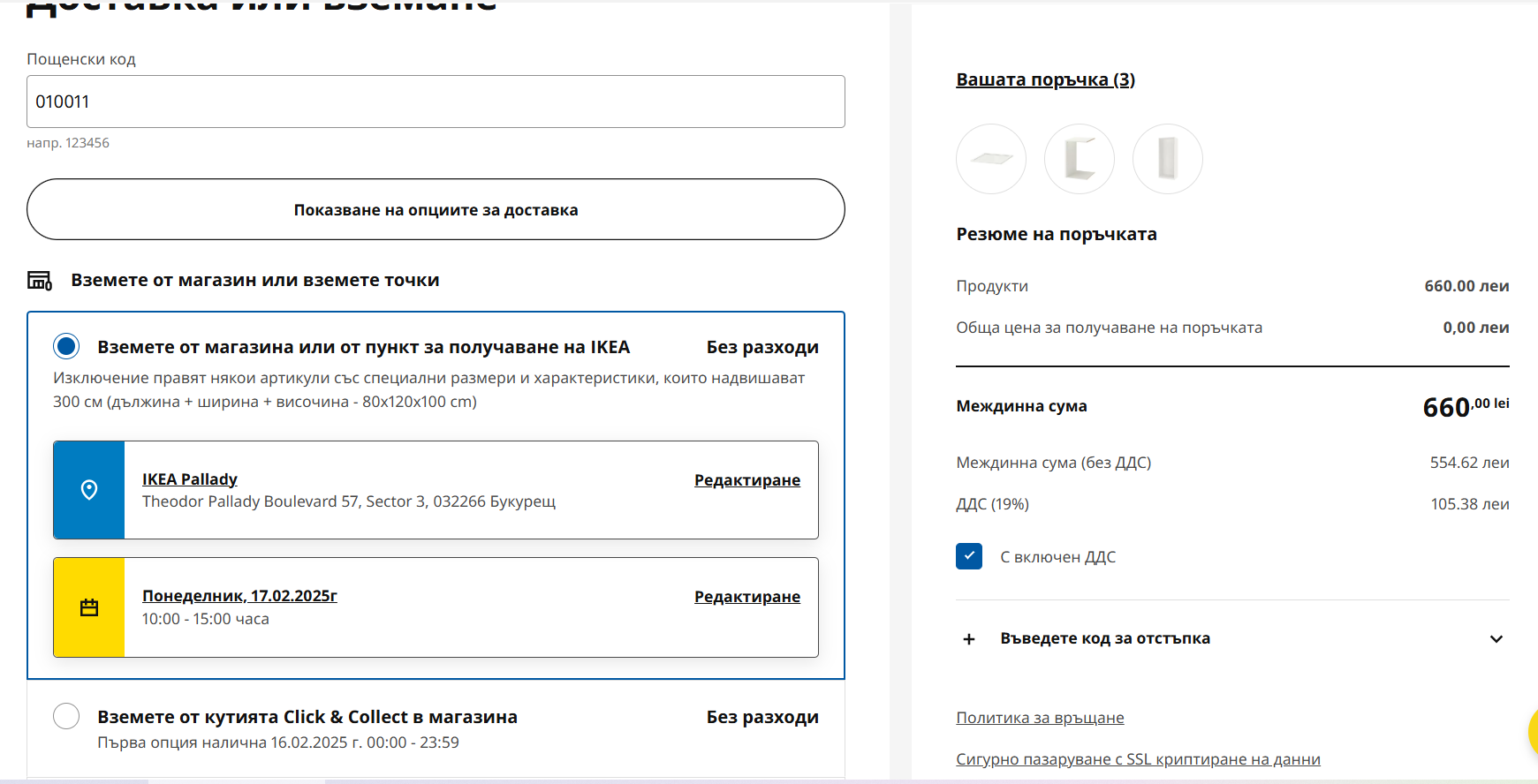This screenshot has height=784, width=1538.
Task: Click the store pickup icon beside the heading
Action: tap(40, 281)
